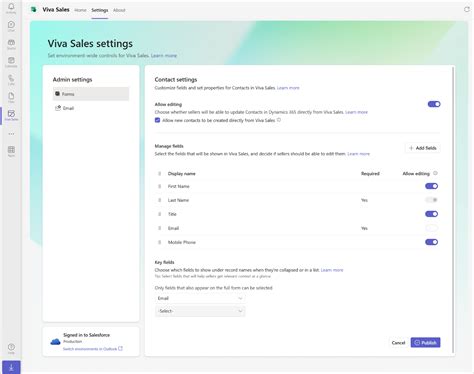Image resolution: width=474 pixels, height=374 pixels.
Task: Click the Salesforce cloud icon
Action: (x=55, y=341)
